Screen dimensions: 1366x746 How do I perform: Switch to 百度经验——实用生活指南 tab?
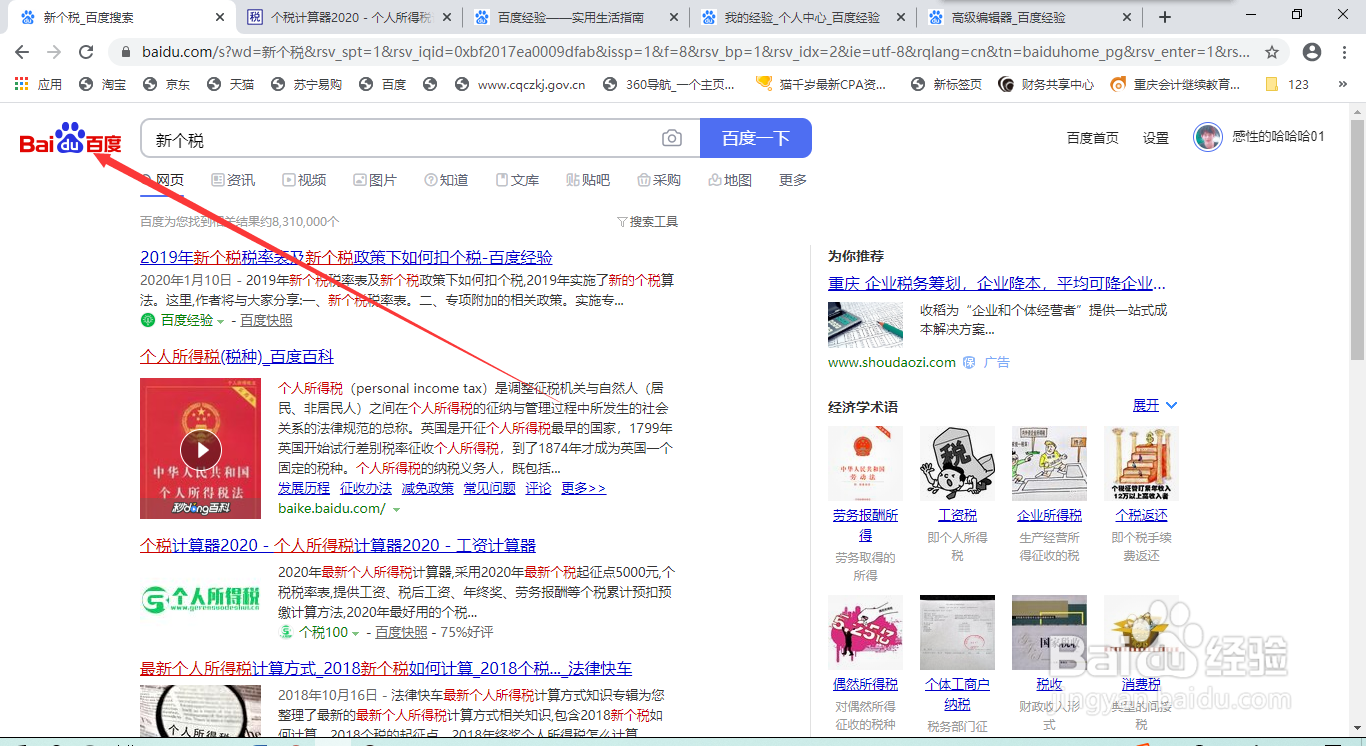577,17
